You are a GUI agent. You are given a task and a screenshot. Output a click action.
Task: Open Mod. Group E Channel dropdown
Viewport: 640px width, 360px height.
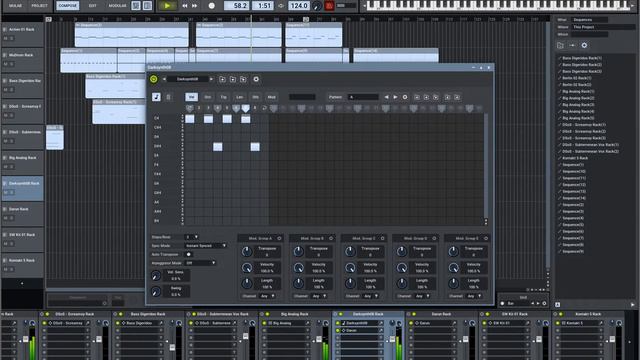pos(474,296)
